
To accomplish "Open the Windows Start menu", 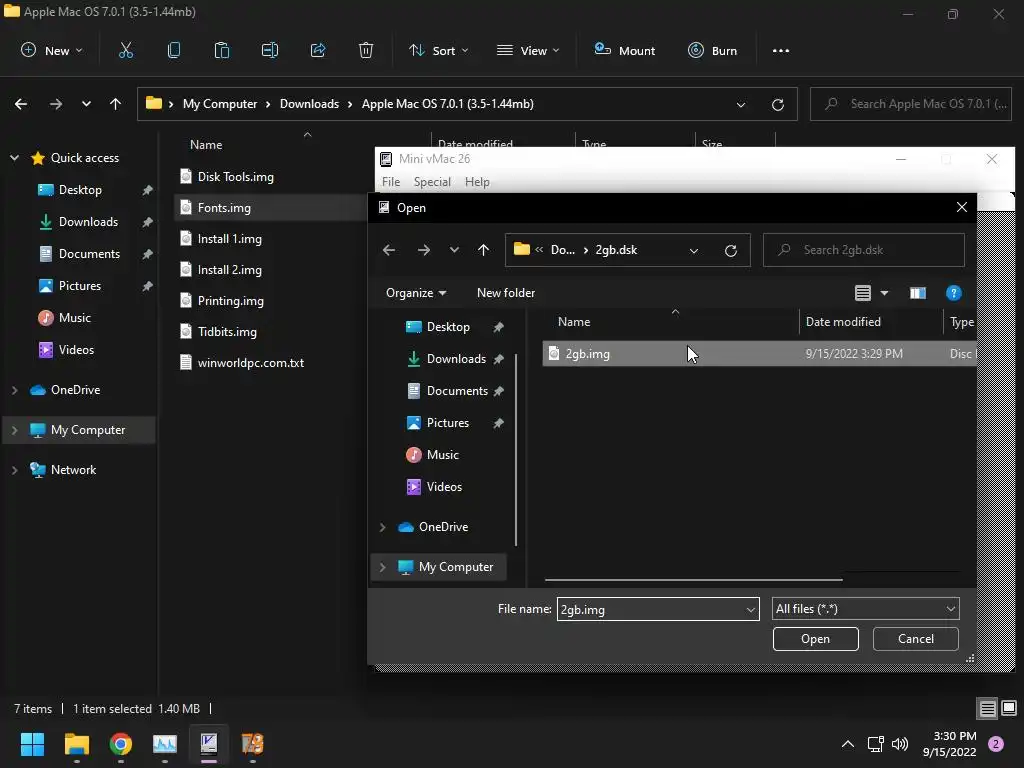I will pos(32,744).
